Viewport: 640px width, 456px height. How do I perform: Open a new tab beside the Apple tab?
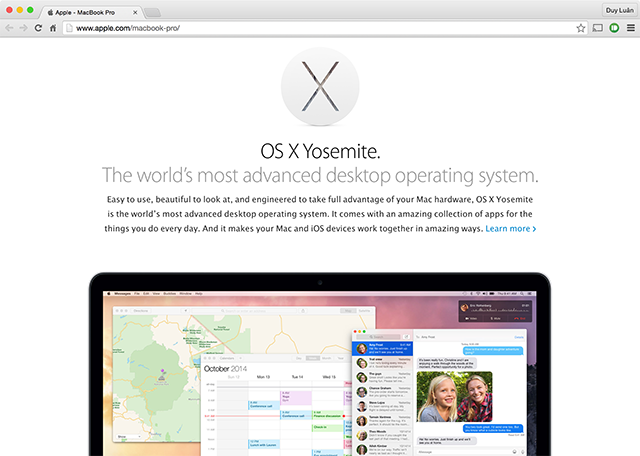[153, 10]
